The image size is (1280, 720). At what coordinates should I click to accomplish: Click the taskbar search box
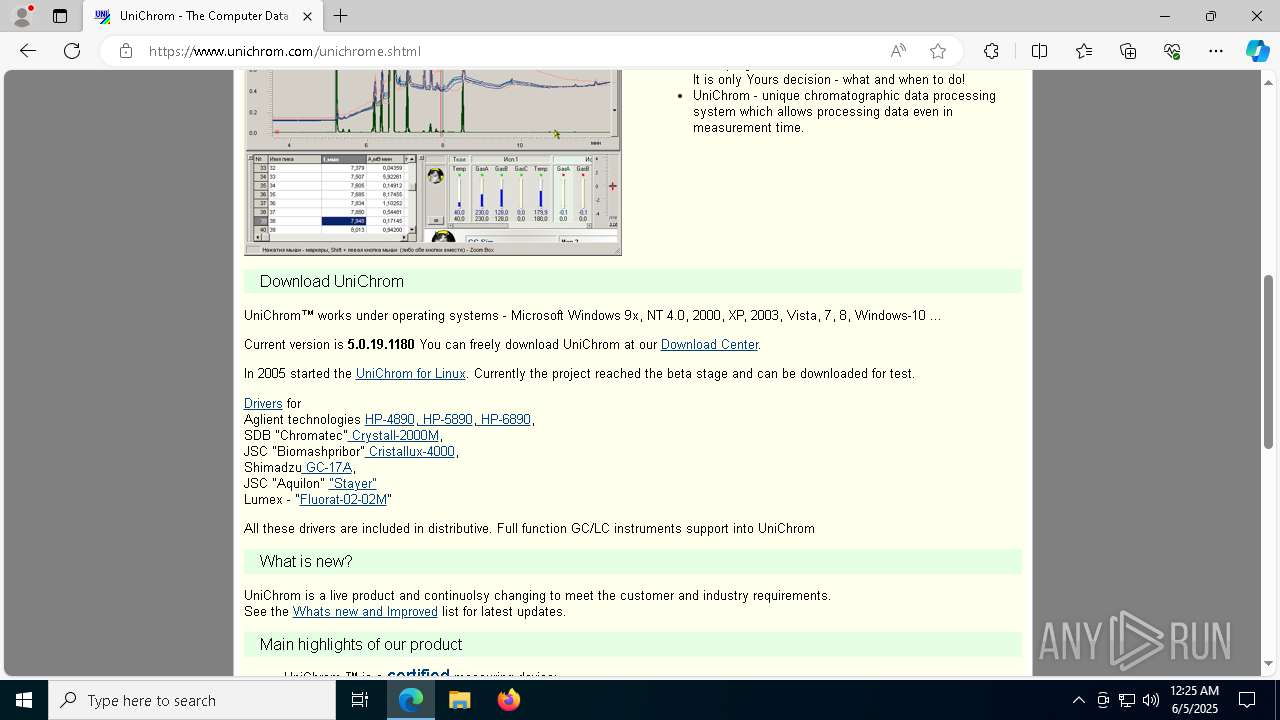point(192,700)
